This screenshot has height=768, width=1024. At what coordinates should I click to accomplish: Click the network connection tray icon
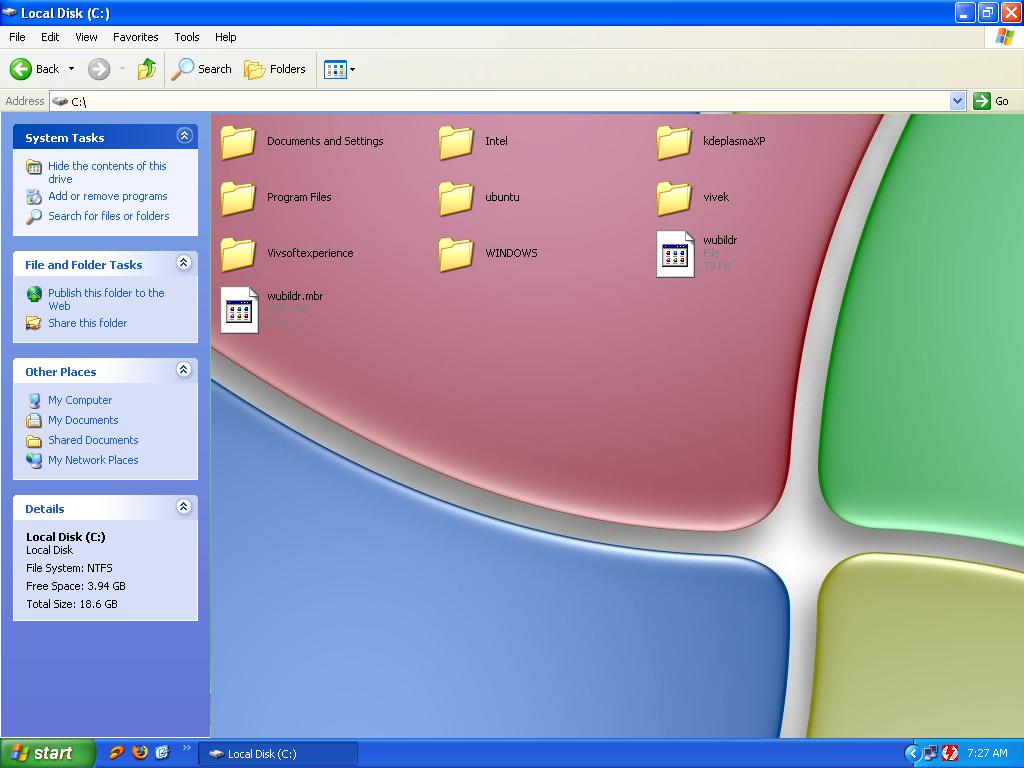pos(931,754)
